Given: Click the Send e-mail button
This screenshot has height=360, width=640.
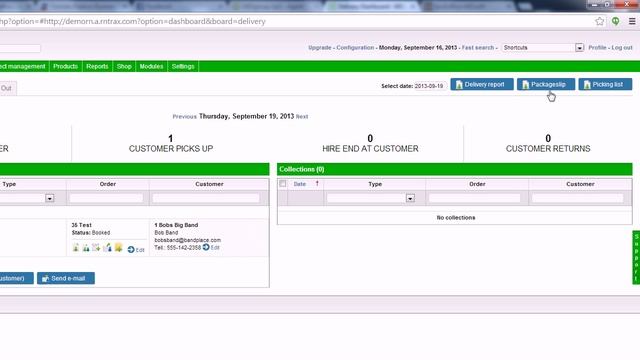Looking at the screenshot, I should coord(66,278).
